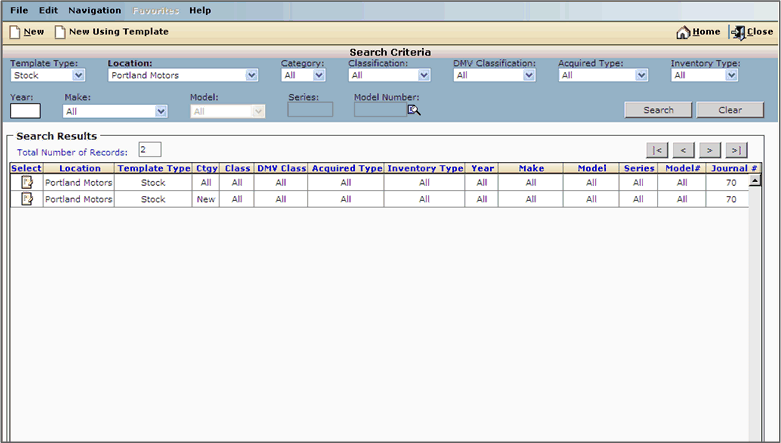
Task: Sort by Make column header
Action: (x=531, y=168)
